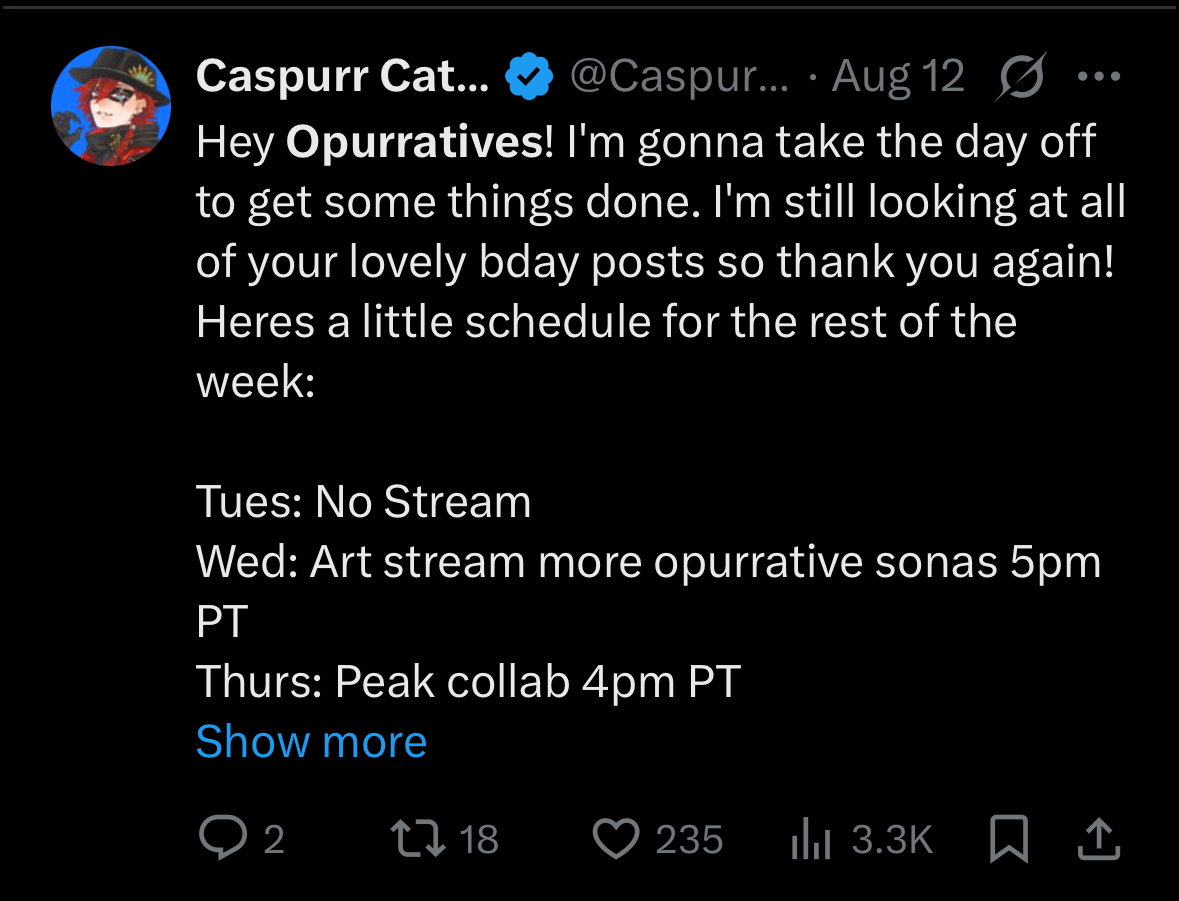The height and width of the screenshot is (901, 1179).
Task: Open view analytics bar chart icon
Action: 810,840
